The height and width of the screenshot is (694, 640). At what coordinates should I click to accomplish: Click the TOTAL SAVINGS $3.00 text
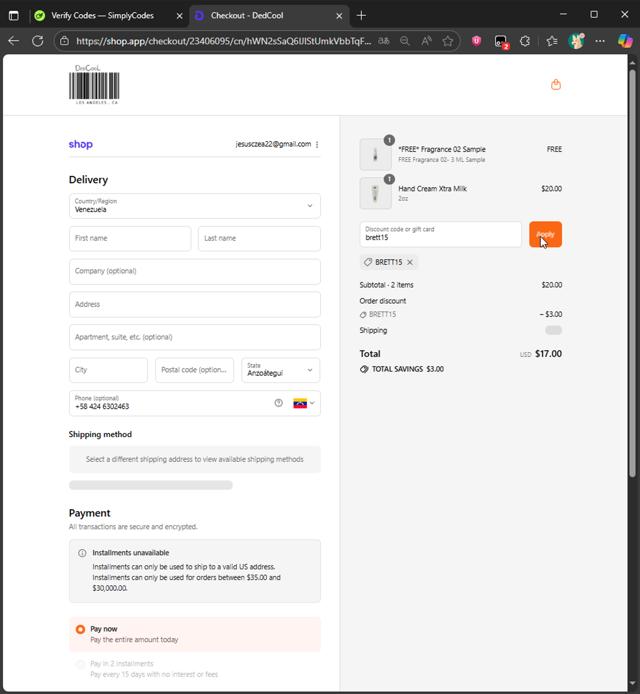[x=408, y=369]
